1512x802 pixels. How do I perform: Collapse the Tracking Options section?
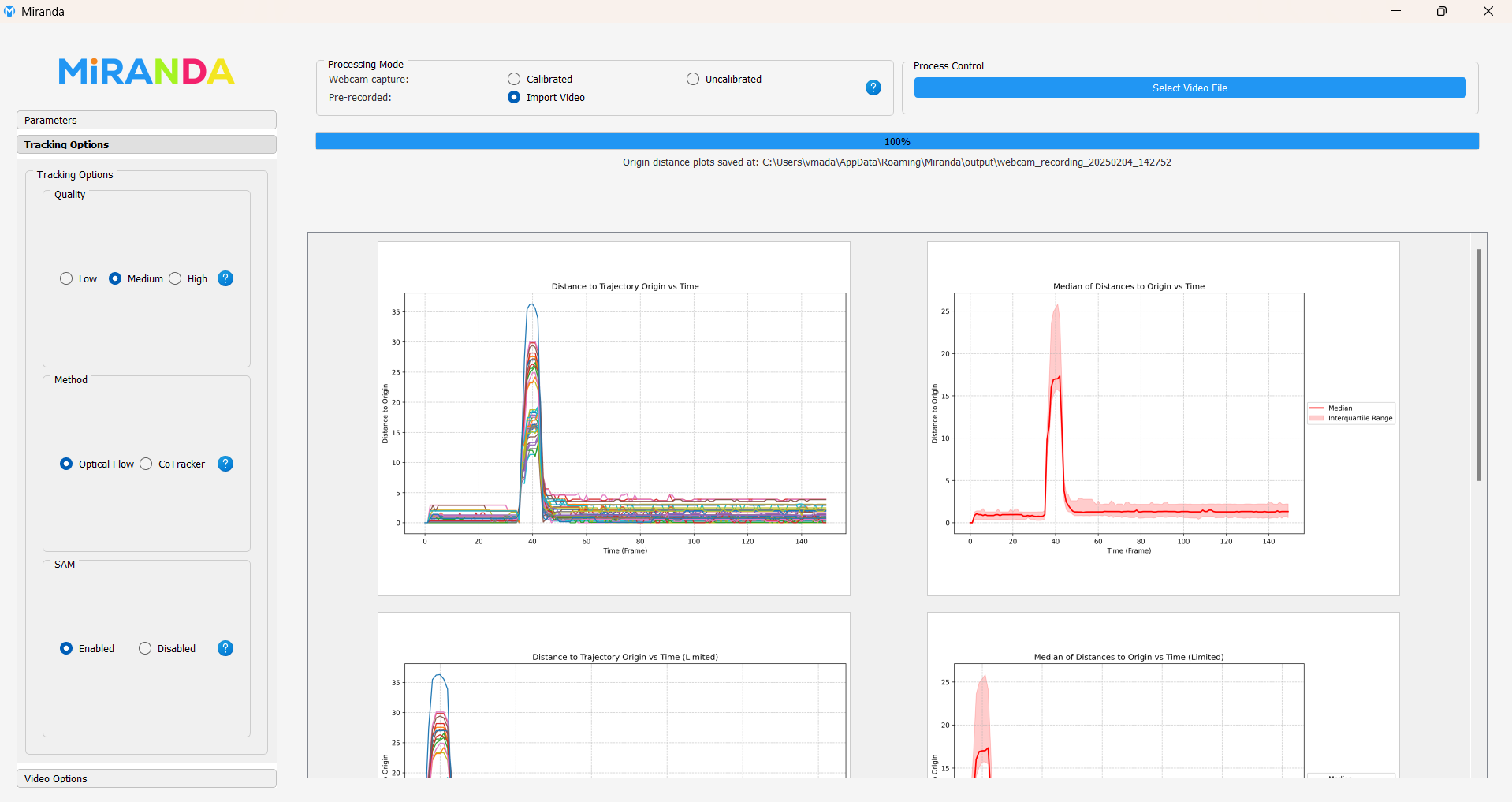pos(147,144)
